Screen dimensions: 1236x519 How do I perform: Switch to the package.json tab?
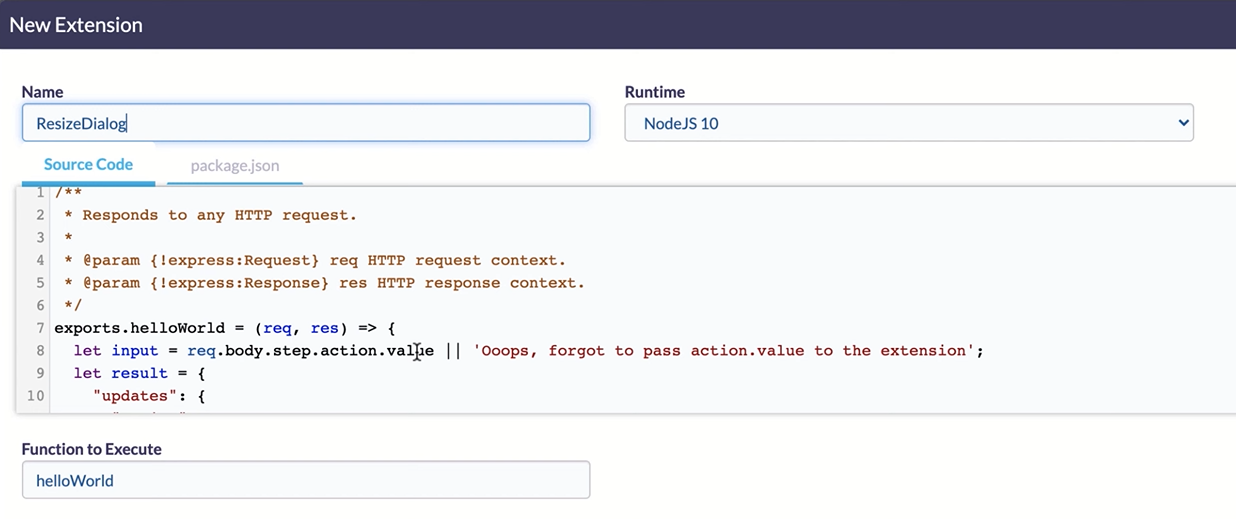(x=235, y=166)
